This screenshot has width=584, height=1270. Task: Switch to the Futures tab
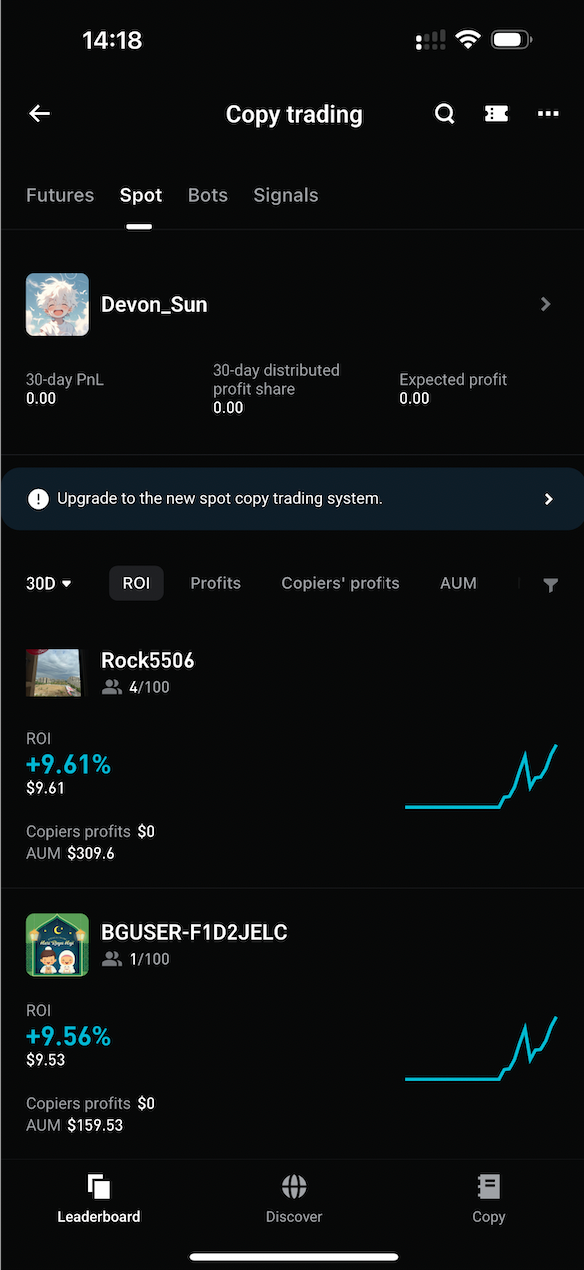click(59, 195)
